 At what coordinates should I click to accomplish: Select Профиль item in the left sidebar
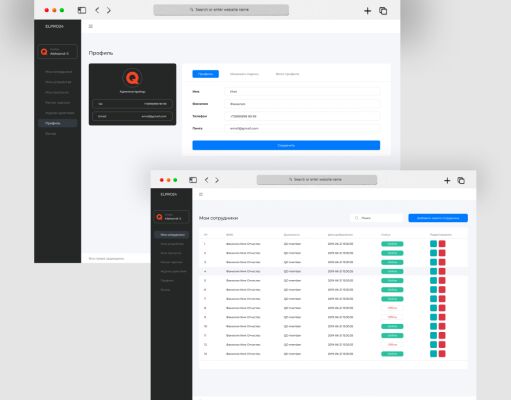click(58, 123)
